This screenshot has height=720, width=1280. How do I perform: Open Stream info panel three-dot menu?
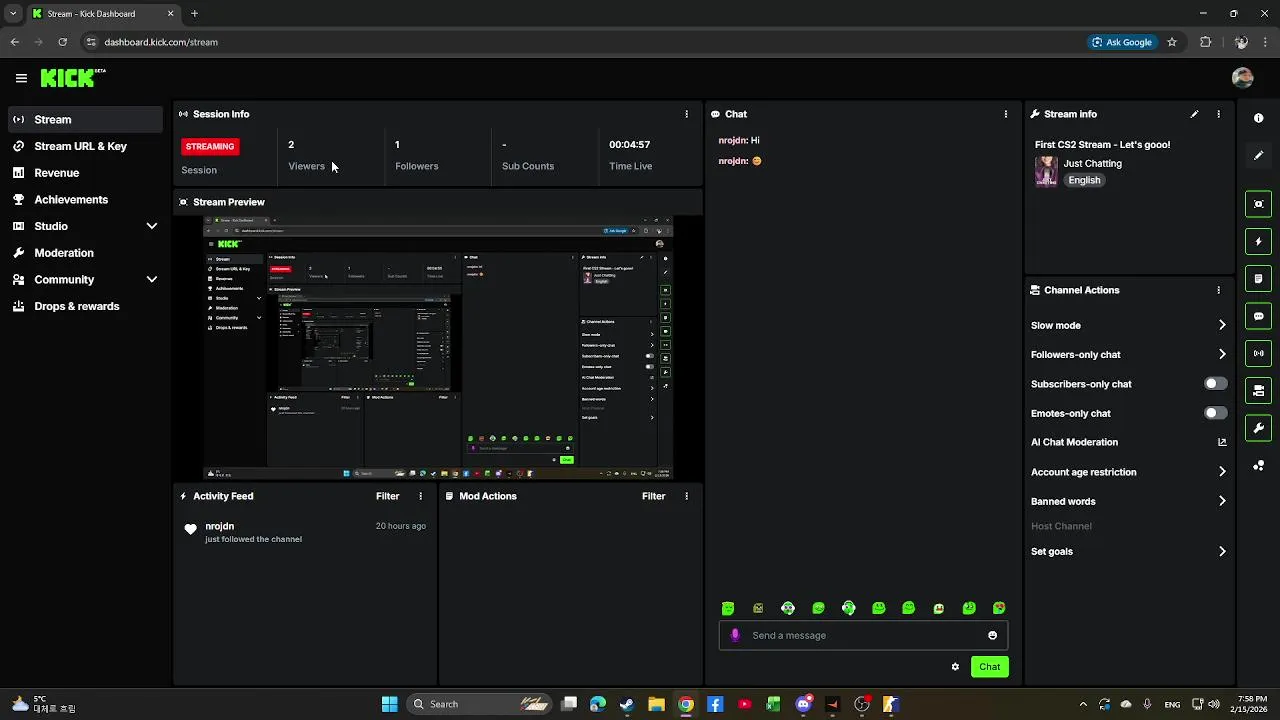1218,114
